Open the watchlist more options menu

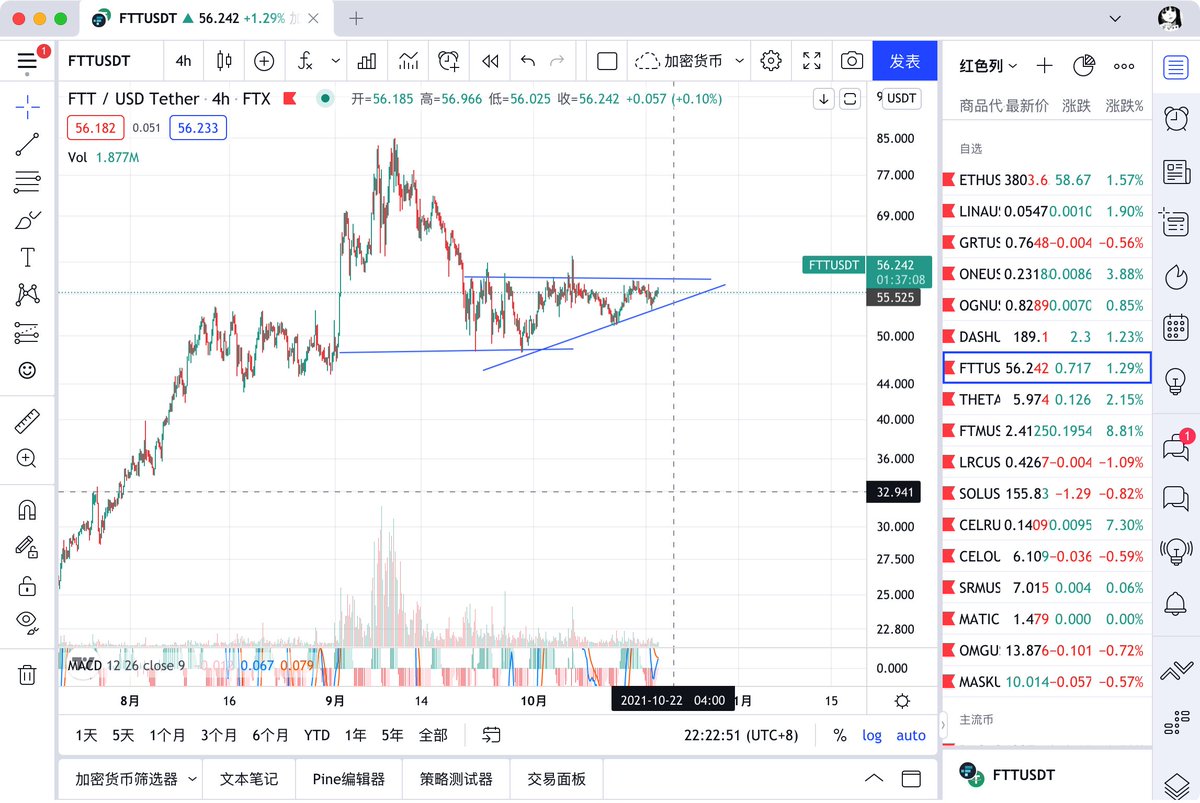1124,65
